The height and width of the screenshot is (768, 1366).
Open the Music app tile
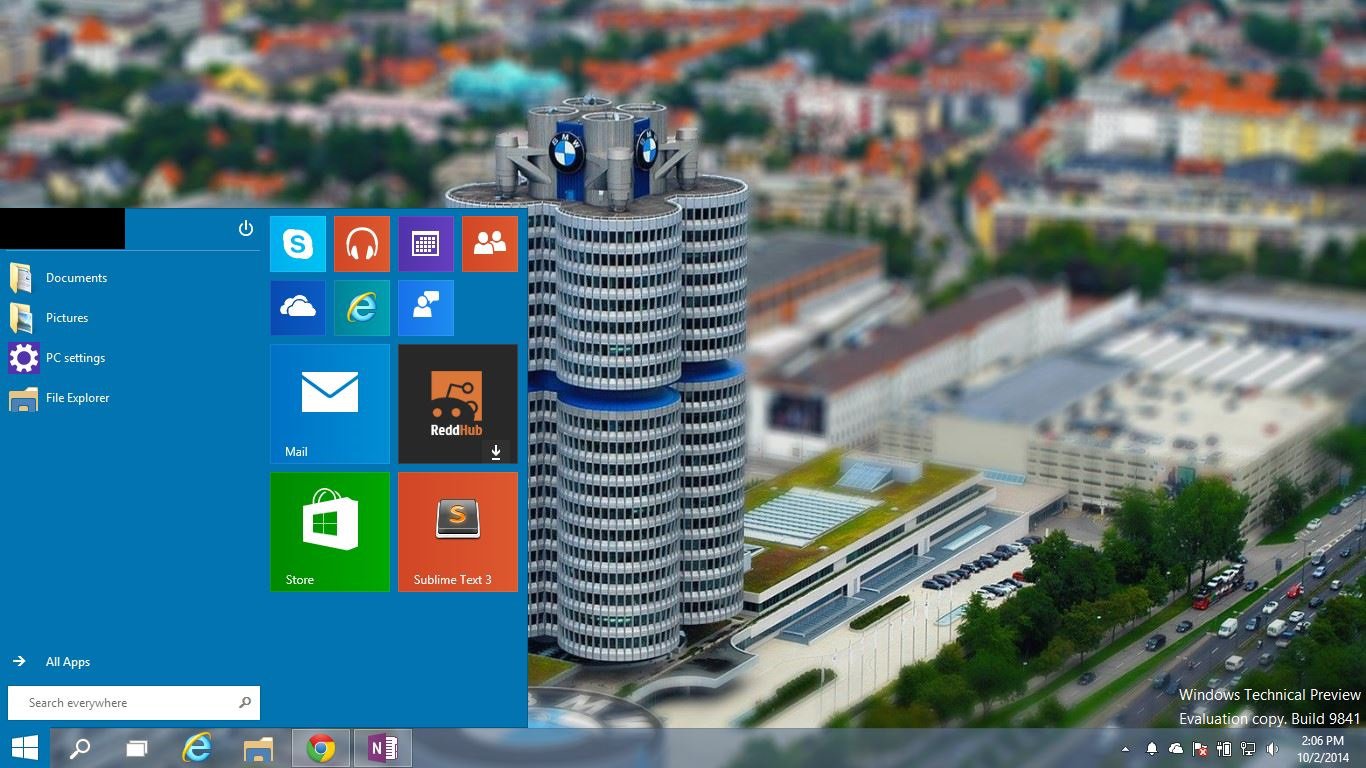361,243
